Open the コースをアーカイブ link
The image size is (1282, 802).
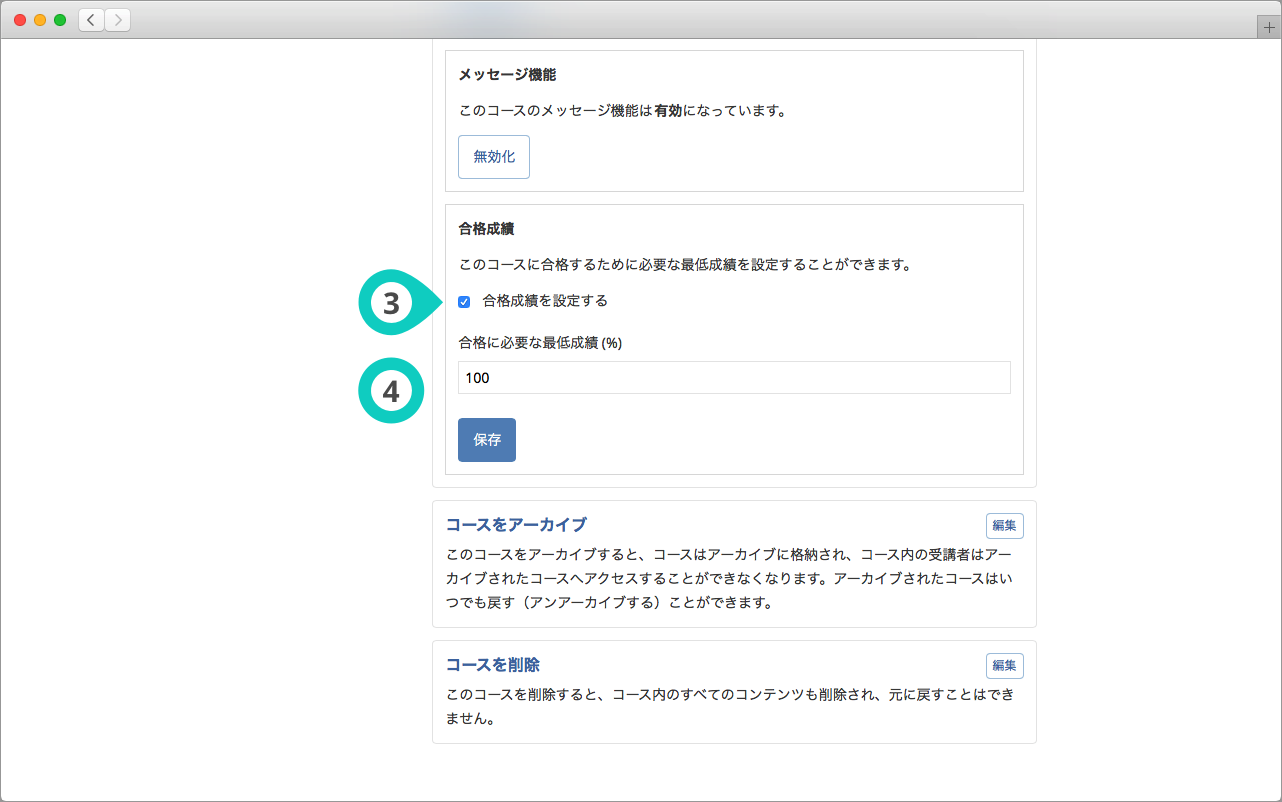tap(516, 525)
